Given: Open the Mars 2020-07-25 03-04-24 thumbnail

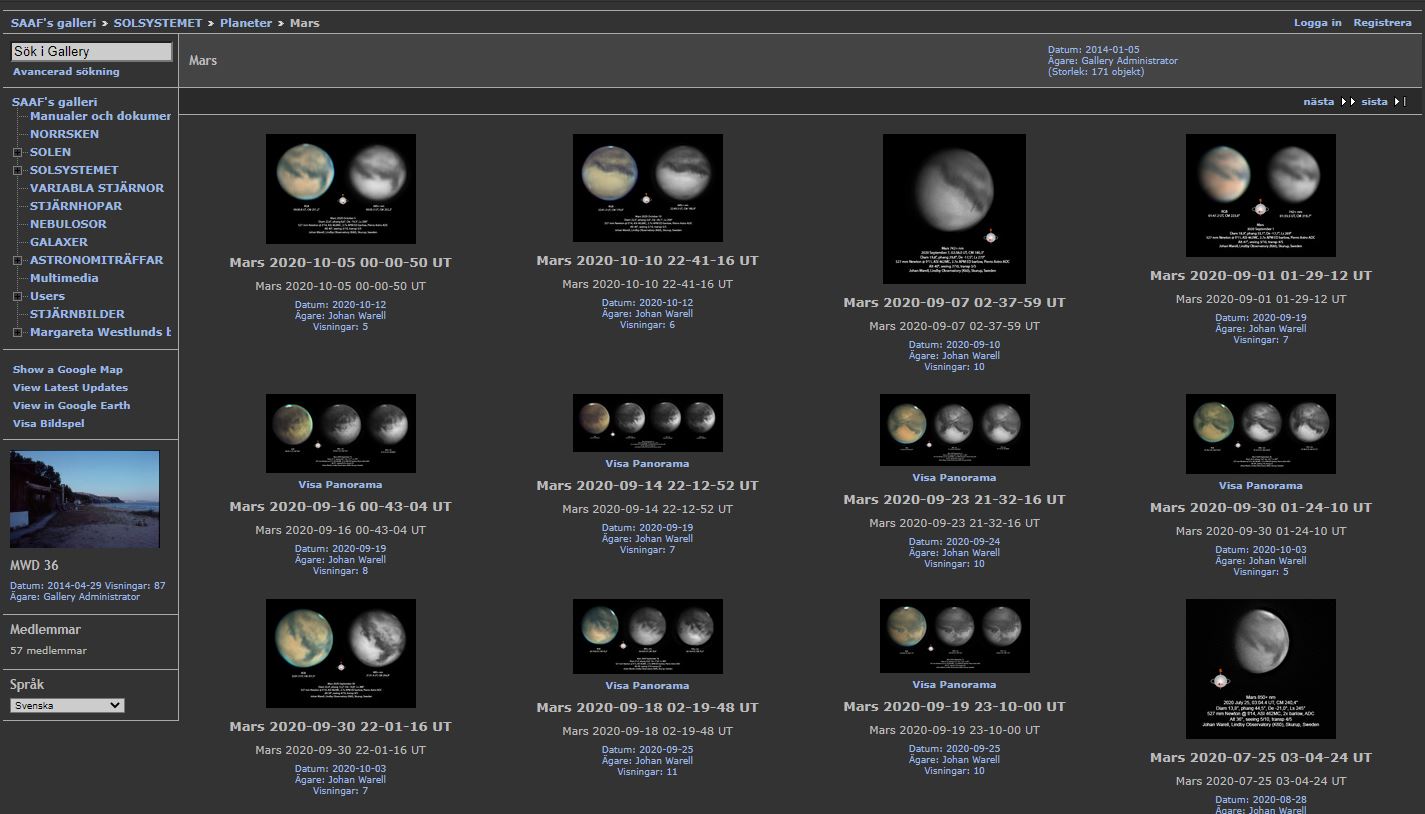Looking at the screenshot, I should pos(1260,669).
